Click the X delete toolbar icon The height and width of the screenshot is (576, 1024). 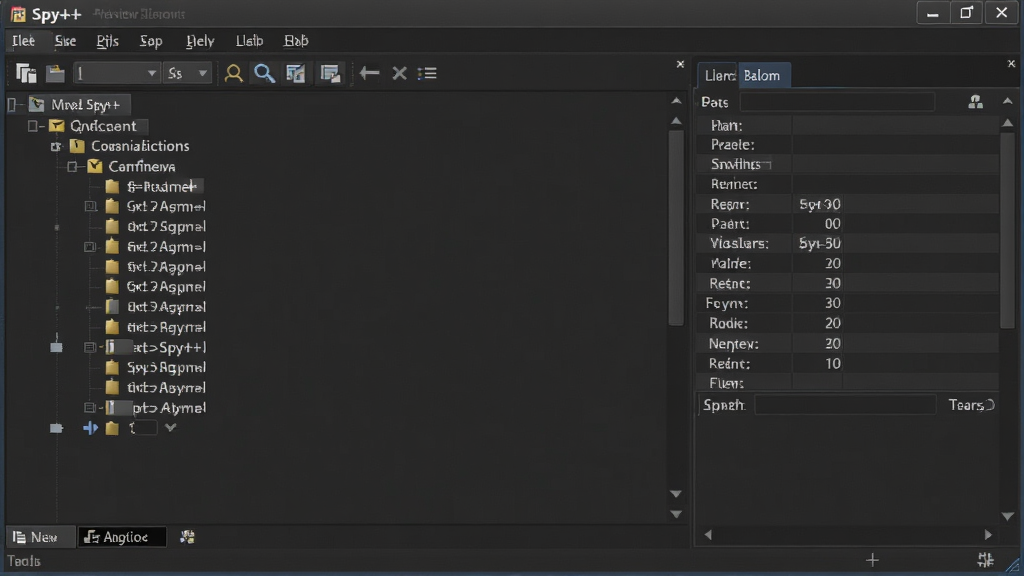(x=399, y=73)
